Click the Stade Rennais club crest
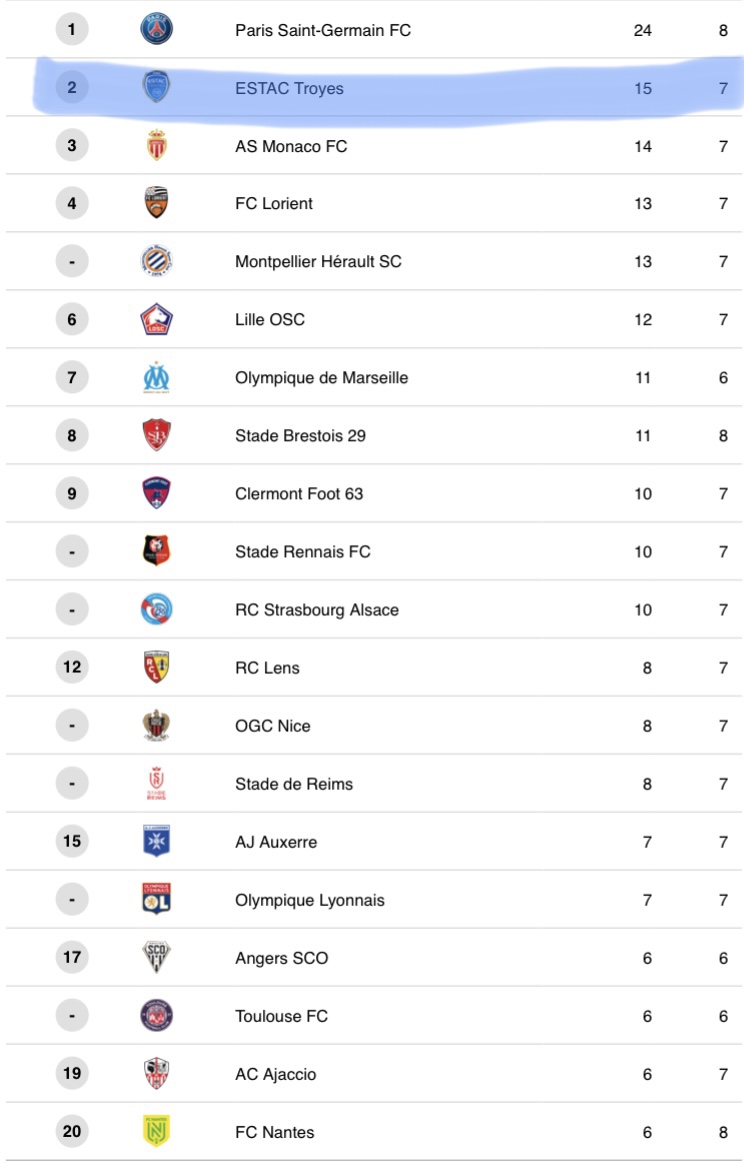 (x=156, y=551)
